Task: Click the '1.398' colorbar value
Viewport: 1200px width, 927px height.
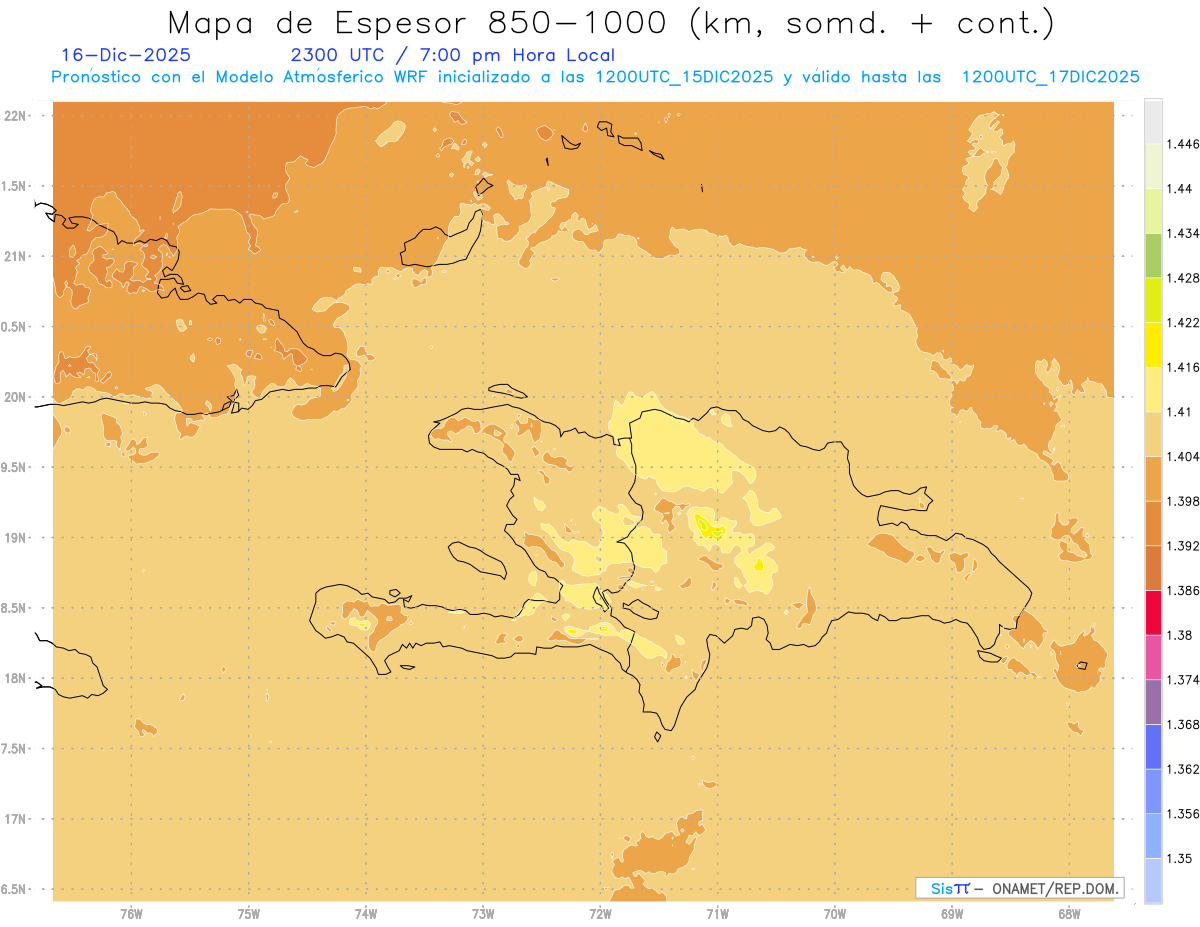Action: point(1183,501)
